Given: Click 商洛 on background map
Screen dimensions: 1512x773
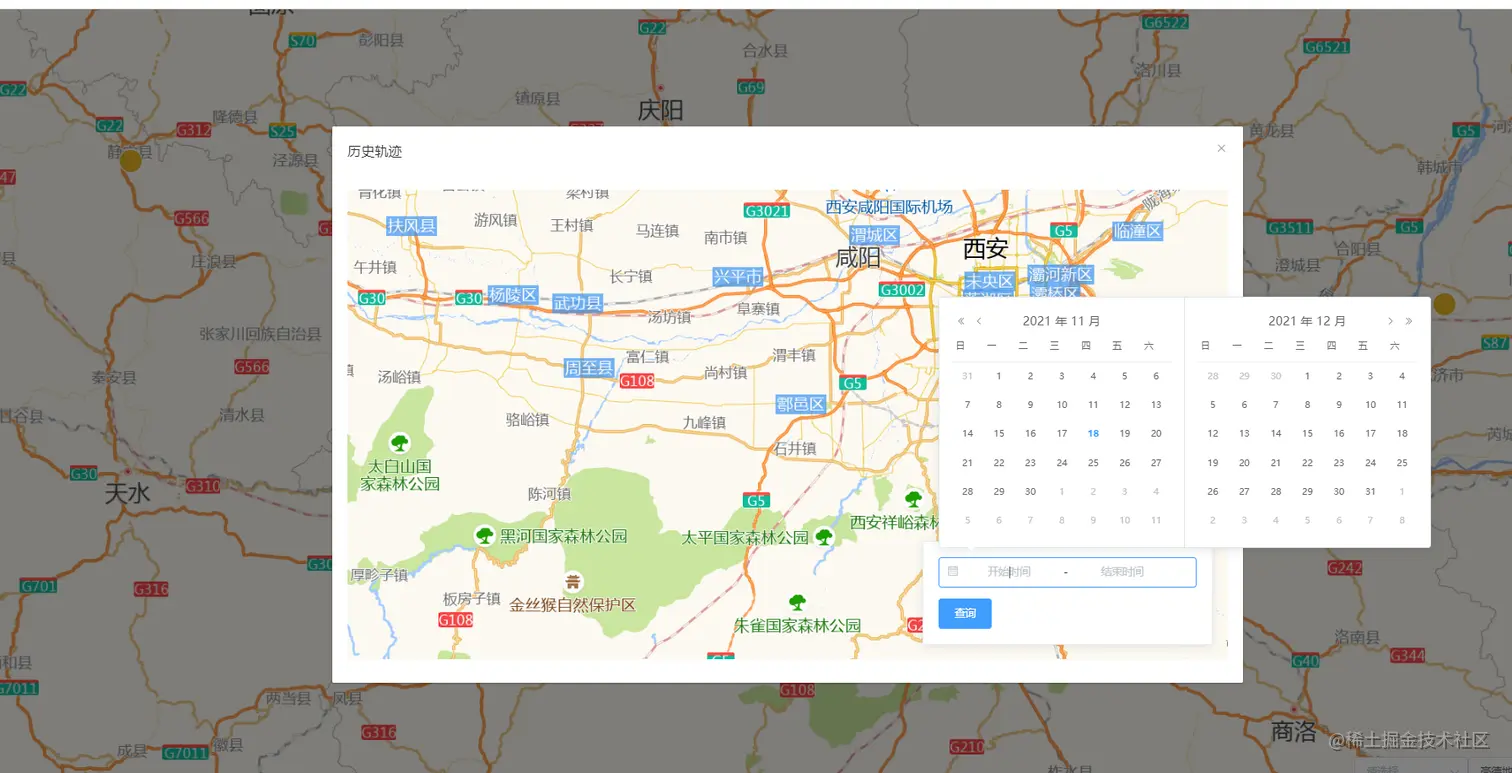Looking at the screenshot, I should tap(1294, 731).
